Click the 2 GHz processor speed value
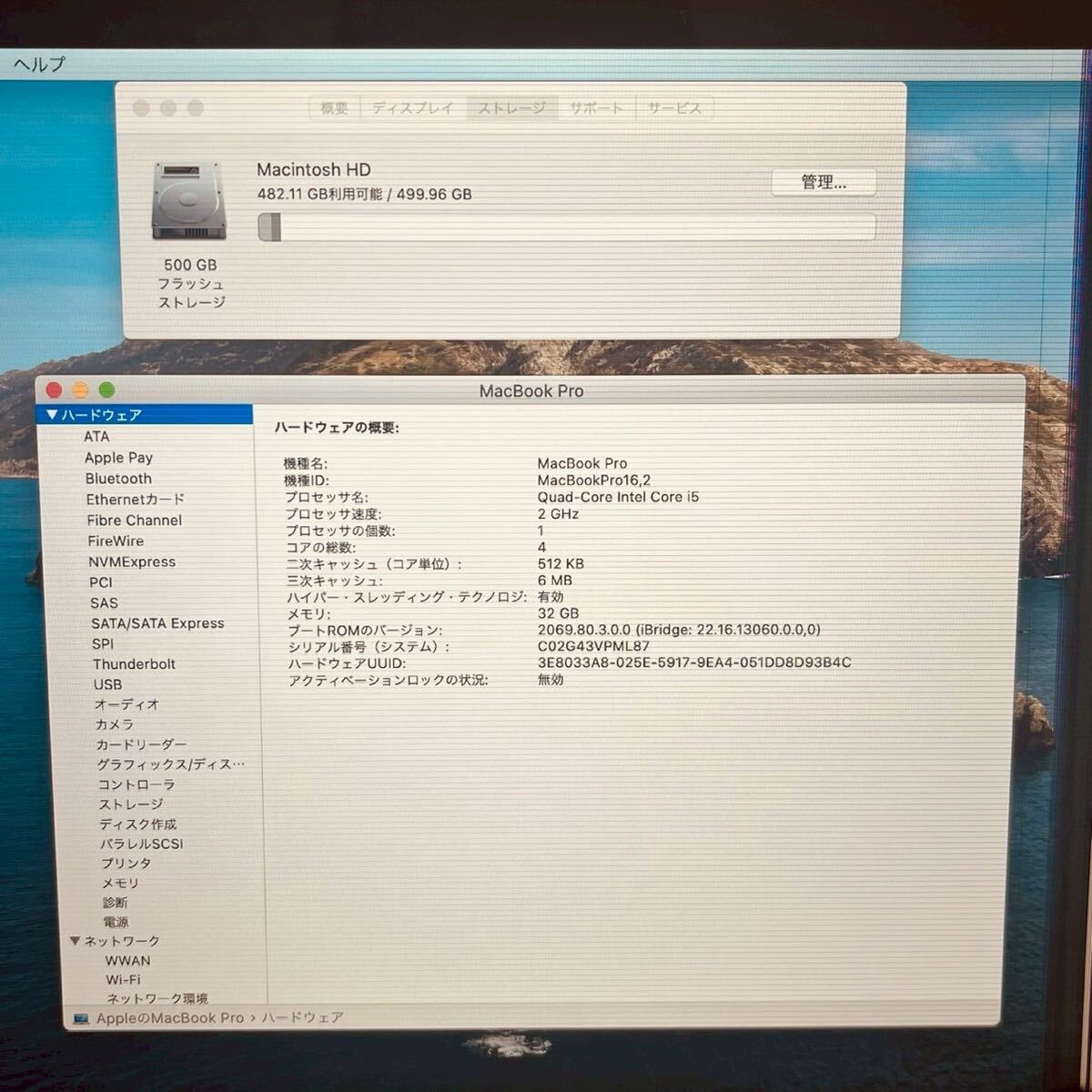This screenshot has width=1092, height=1092. 558,514
